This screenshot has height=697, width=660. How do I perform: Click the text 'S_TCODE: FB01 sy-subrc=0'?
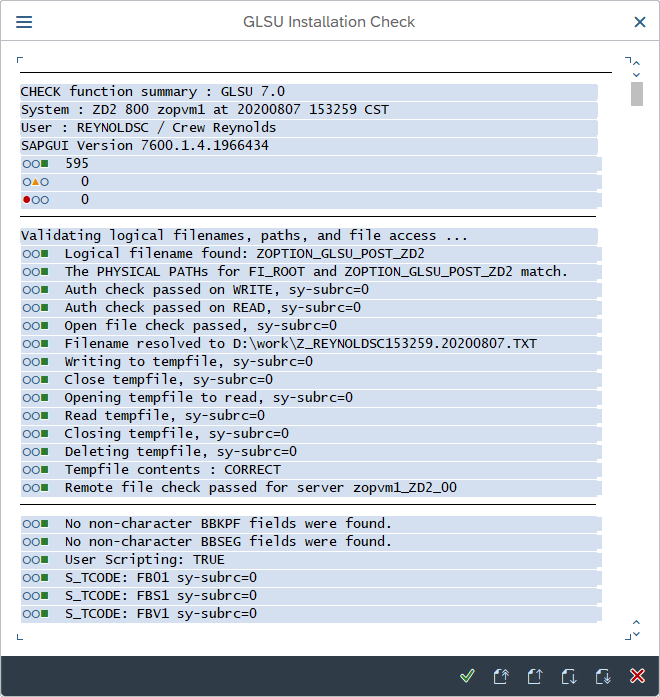[x=161, y=578]
